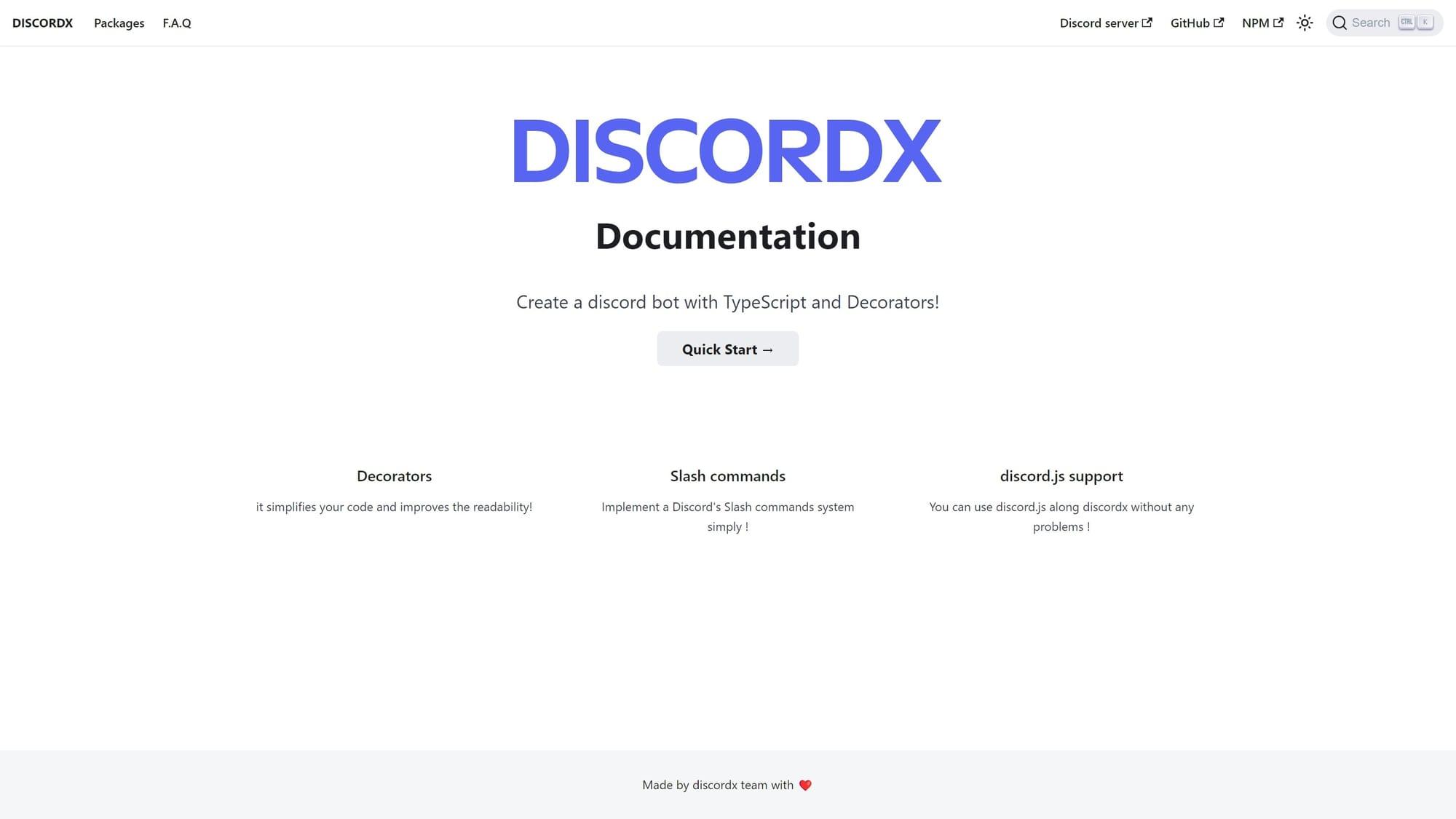Open the GitHub repository link

pos(1197,23)
